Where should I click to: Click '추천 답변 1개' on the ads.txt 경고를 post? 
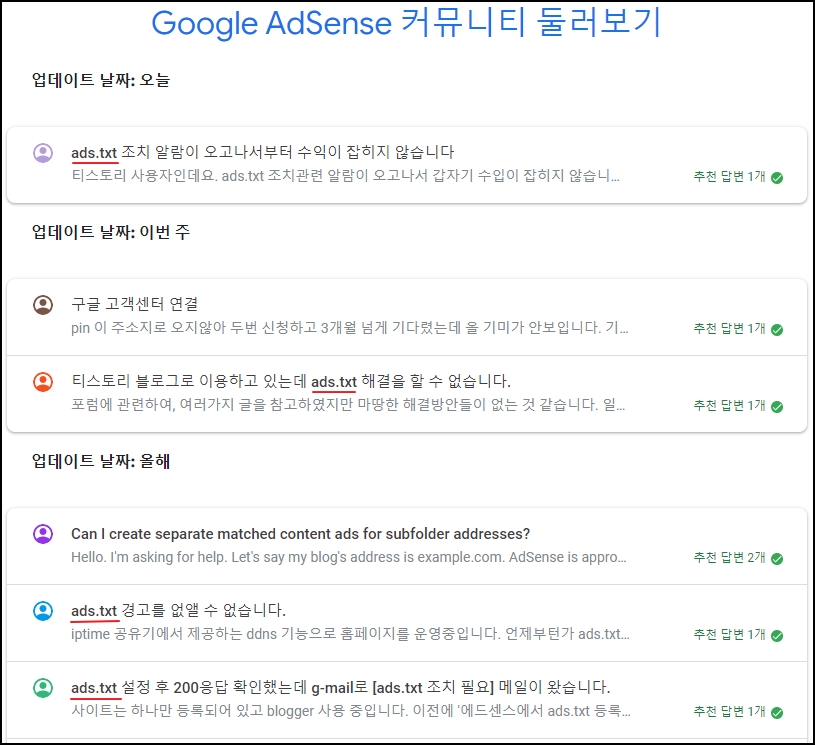[x=729, y=634]
